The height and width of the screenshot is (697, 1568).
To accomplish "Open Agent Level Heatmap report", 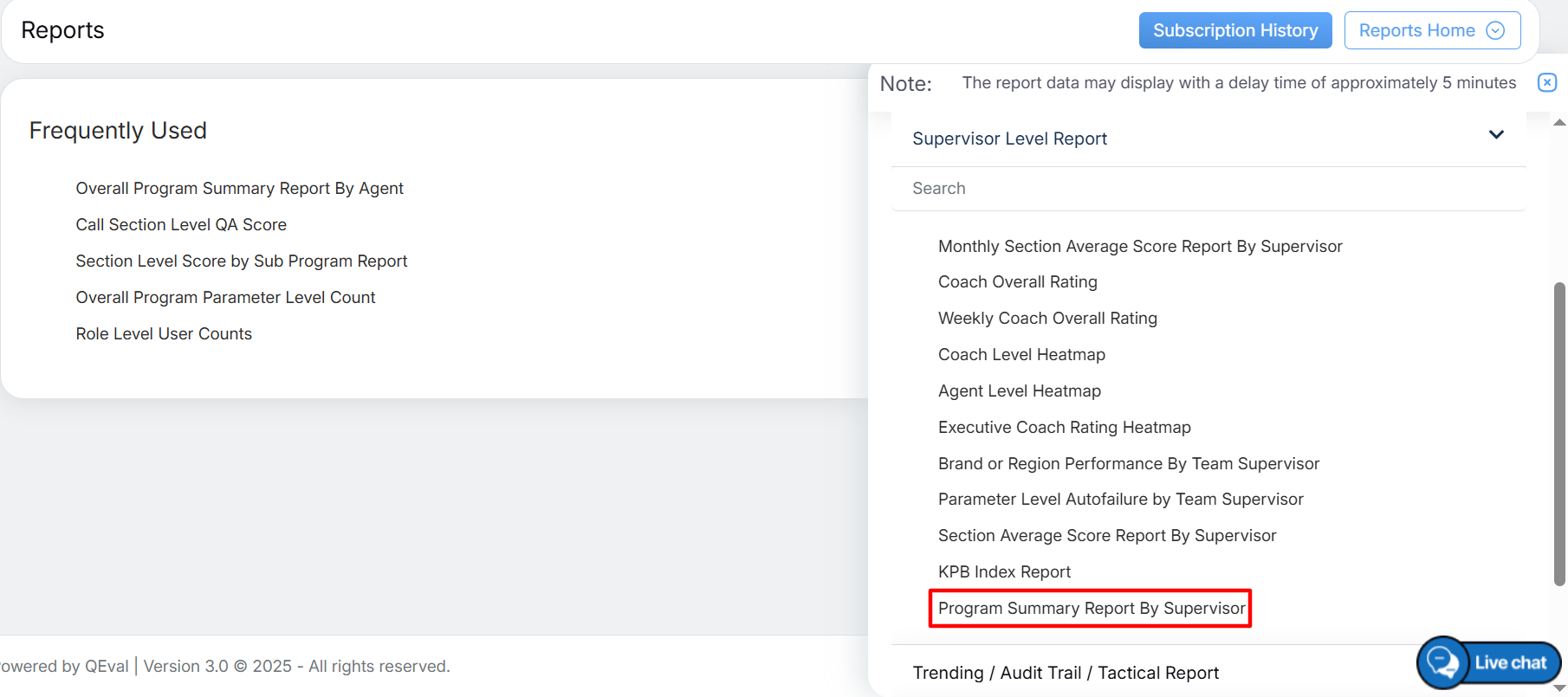I will [1019, 391].
